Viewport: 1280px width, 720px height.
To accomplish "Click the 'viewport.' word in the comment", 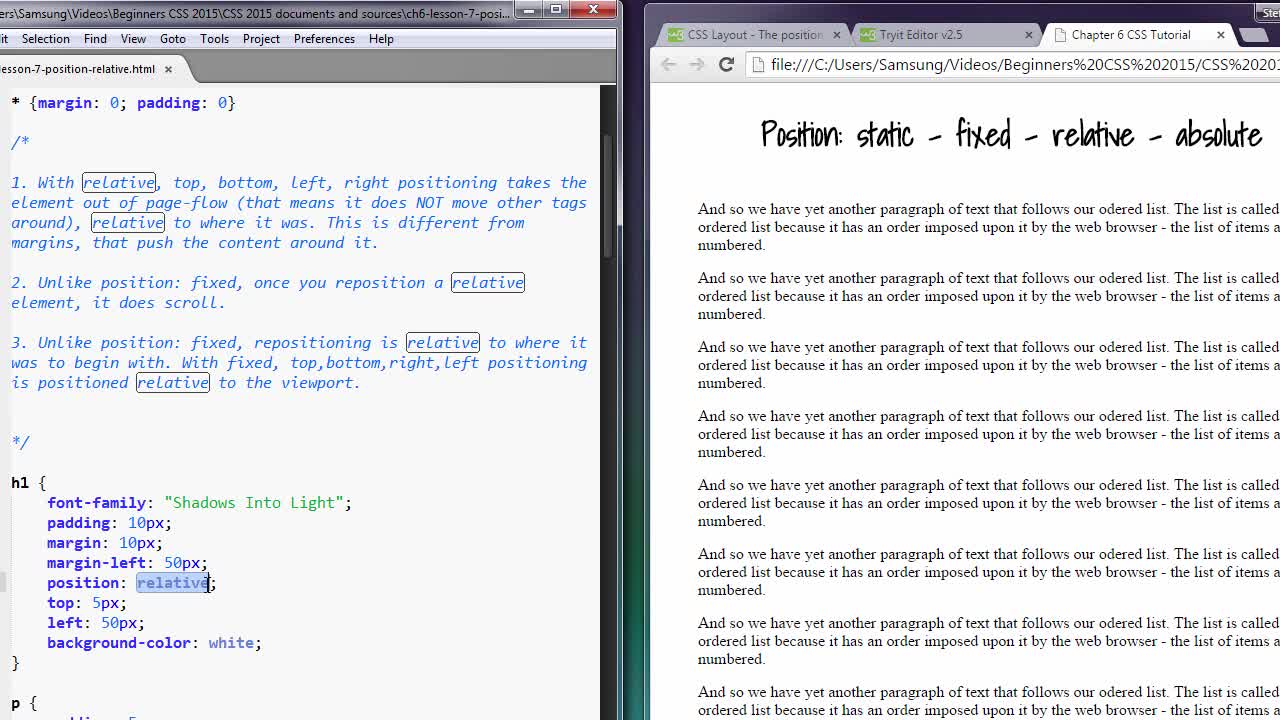I will click(320, 383).
